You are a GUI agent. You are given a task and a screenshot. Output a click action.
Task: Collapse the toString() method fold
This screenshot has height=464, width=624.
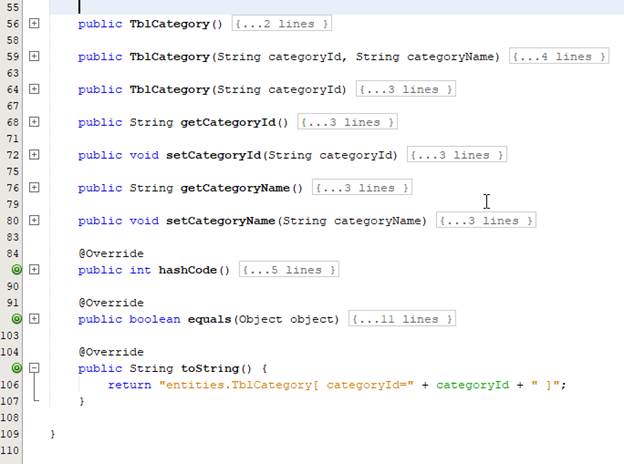point(34,368)
